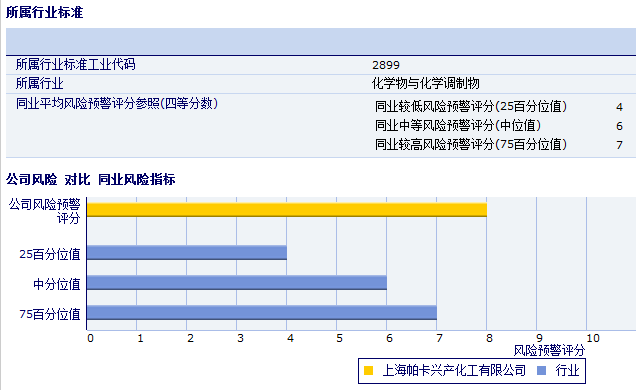The width and height of the screenshot is (643, 390).
Task: Click the 公司风险 对比 同业风险指标 heading
Action: pyautogui.click(x=91, y=179)
